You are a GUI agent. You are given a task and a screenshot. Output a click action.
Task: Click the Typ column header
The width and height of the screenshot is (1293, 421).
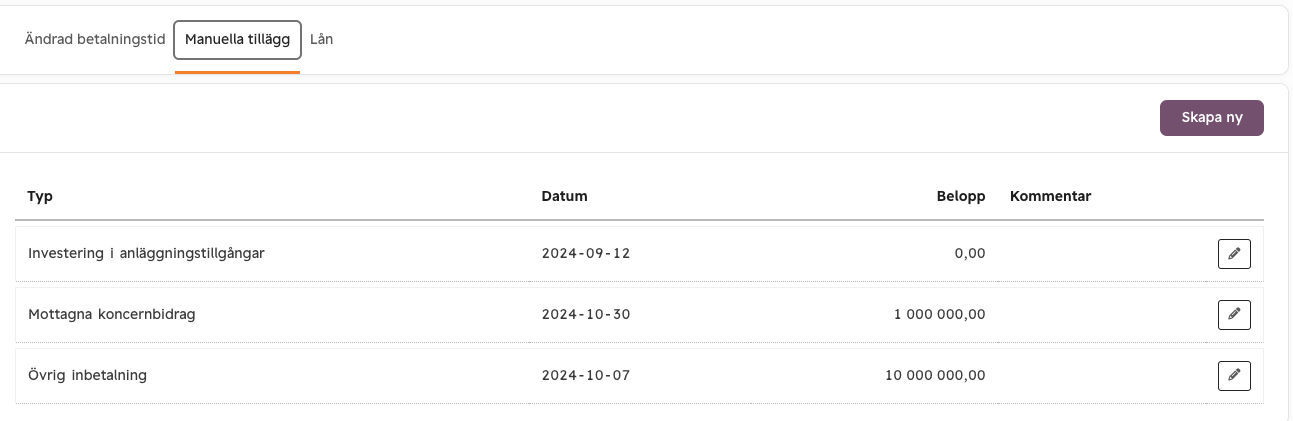click(40, 196)
